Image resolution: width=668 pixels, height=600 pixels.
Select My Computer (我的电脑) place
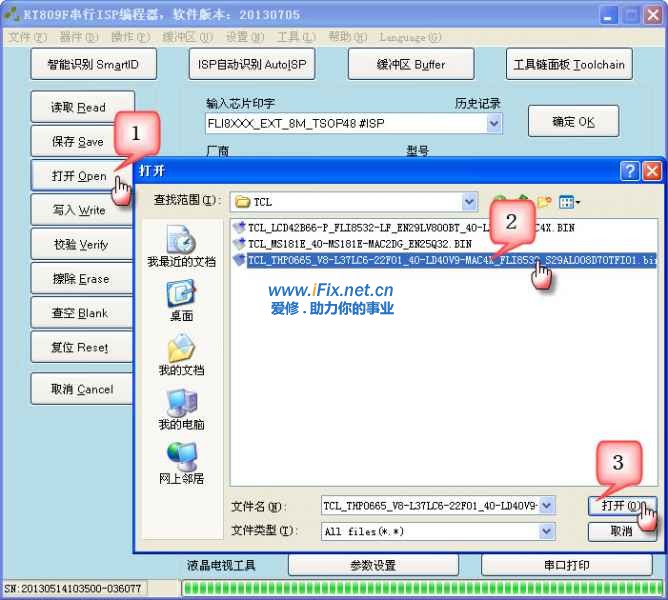click(x=181, y=408)
